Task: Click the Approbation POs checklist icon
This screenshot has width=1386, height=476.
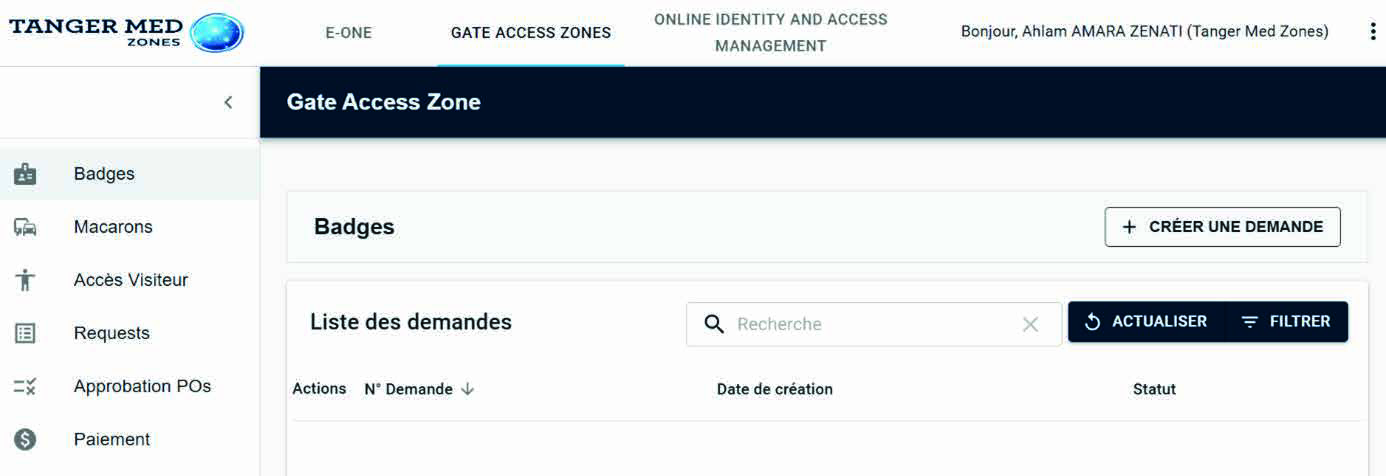Action: pos(25,386)
